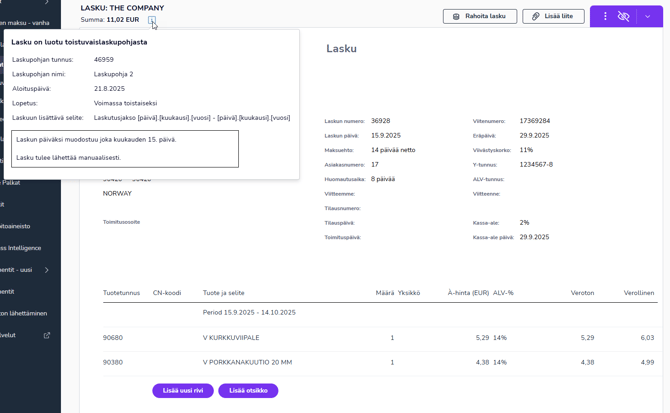Select the V PORKKANAKUUTIO 20 MM row
This screenshot has height=413, width=670.
tap(247, 362)
